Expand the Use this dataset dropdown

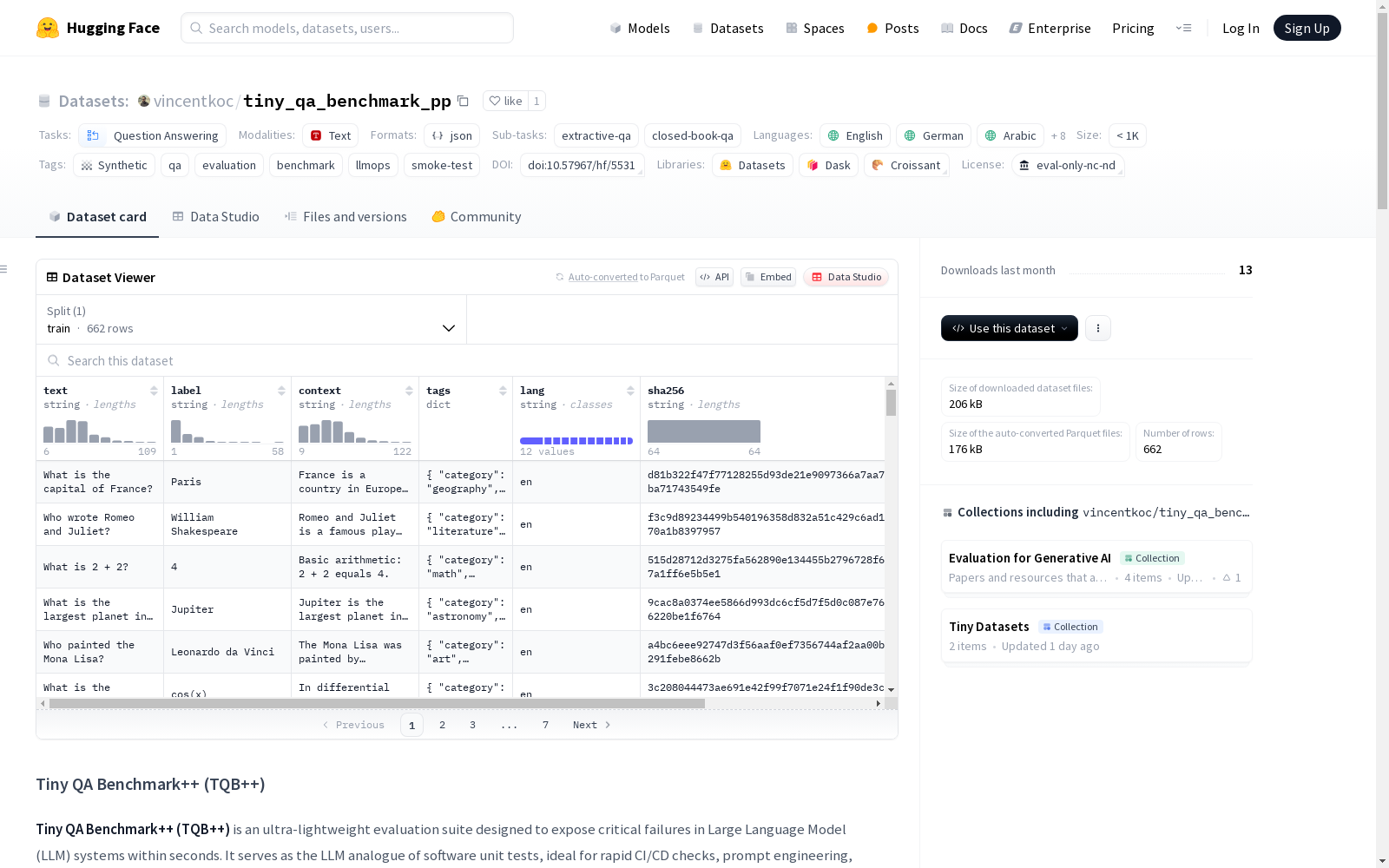(1010, 328)
